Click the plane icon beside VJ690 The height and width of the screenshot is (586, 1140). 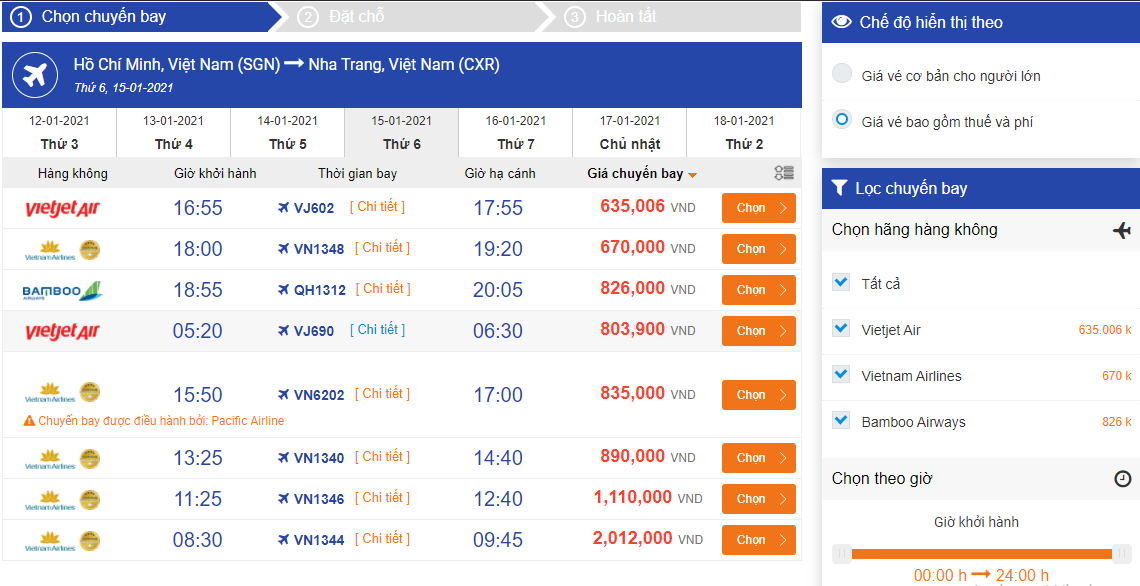pos(284,331)
